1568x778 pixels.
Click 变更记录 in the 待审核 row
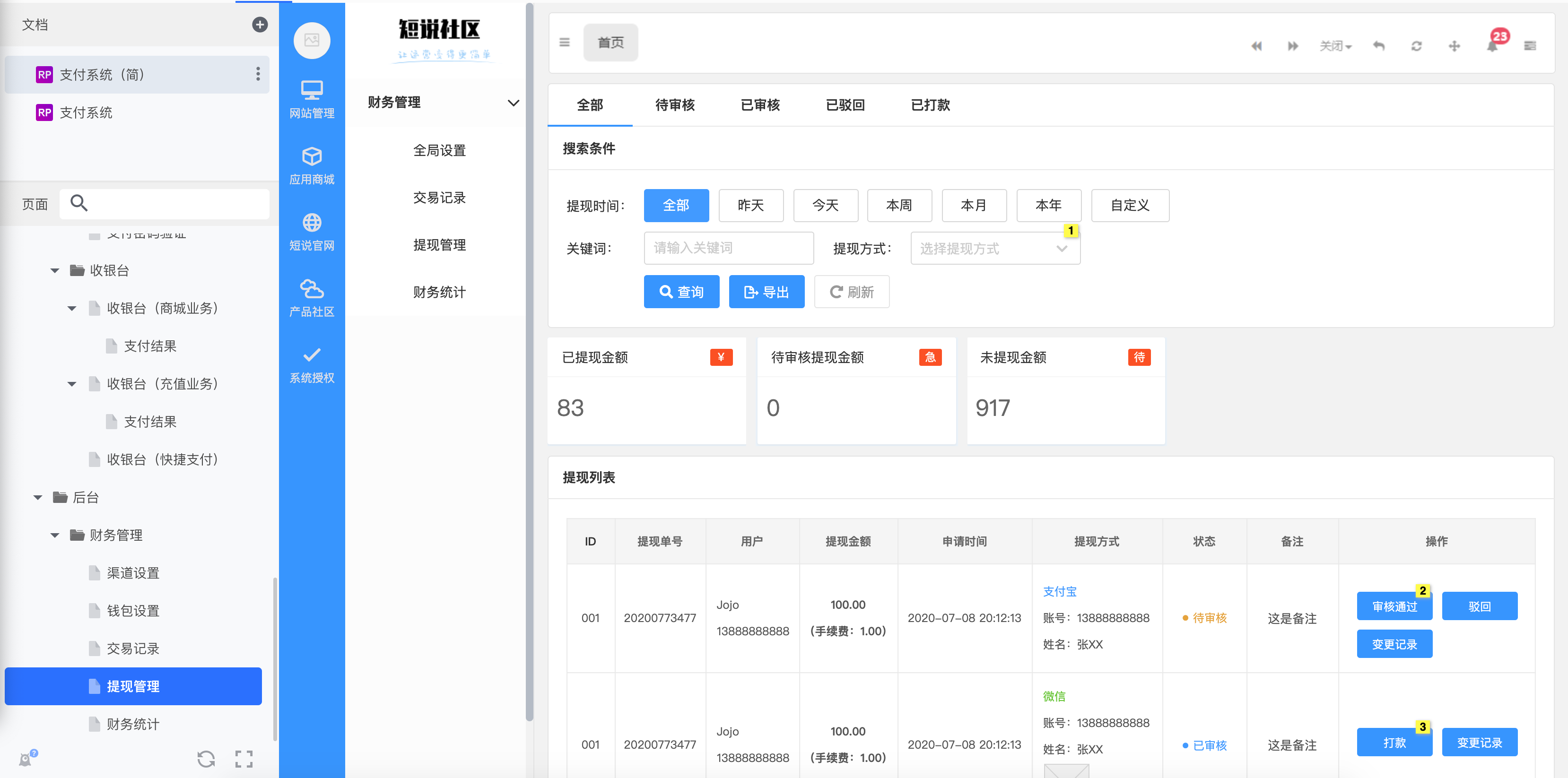(1394, 644)
